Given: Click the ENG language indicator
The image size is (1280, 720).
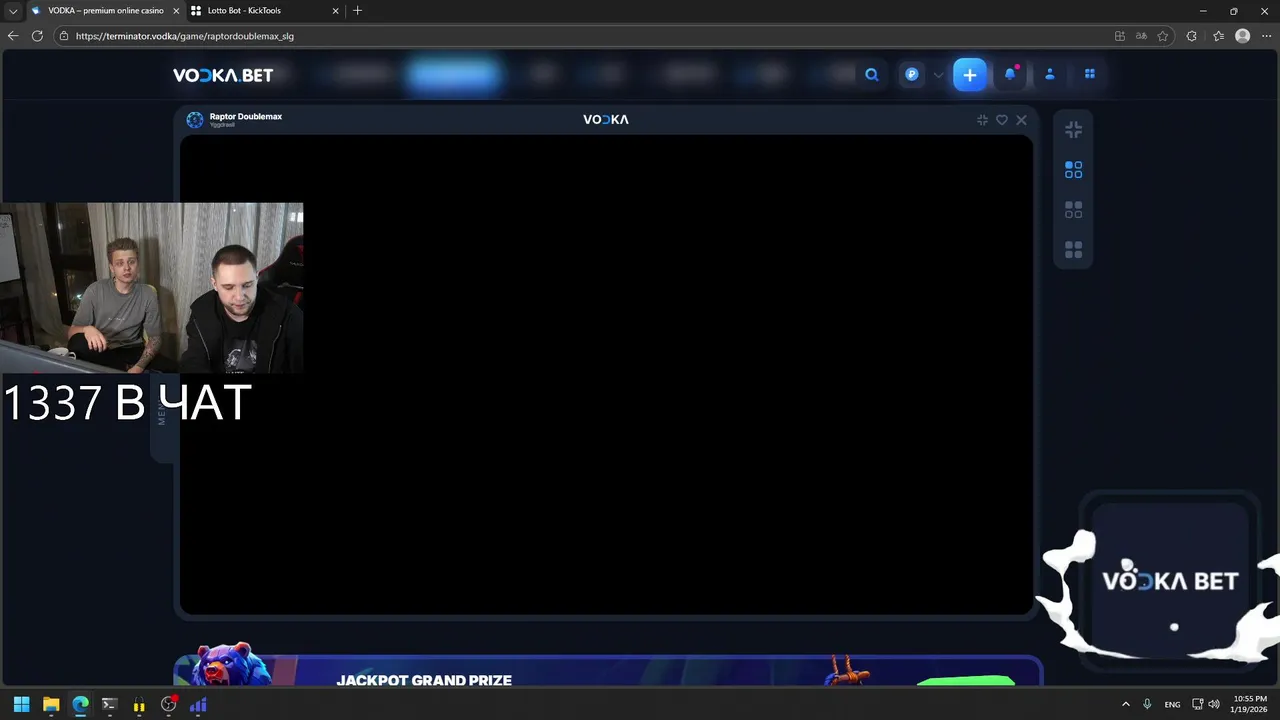Looking at the screenshot, I should click(1172, 704).
